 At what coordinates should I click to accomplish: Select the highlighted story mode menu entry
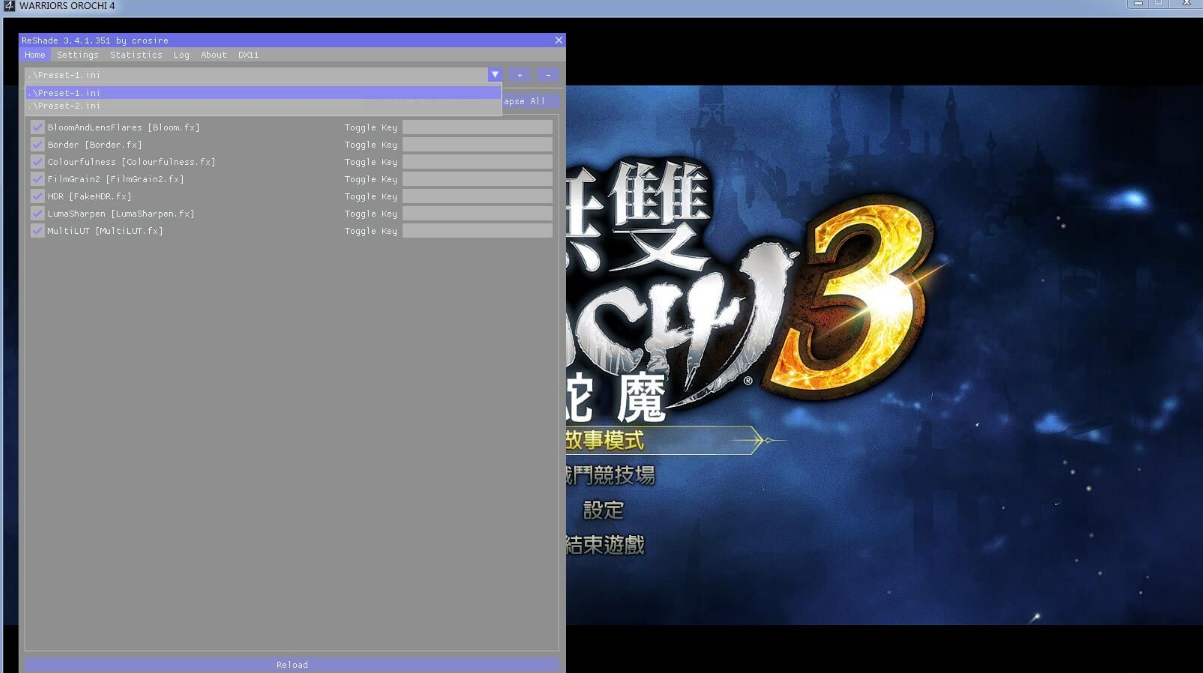click(x=664, y=440)
